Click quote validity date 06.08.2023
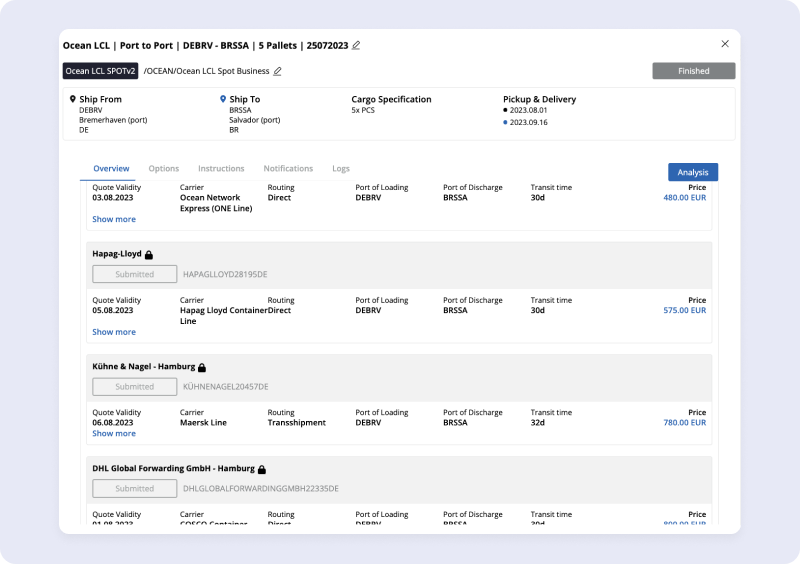This screenshot has width=800, height=564. coord(113,423)
